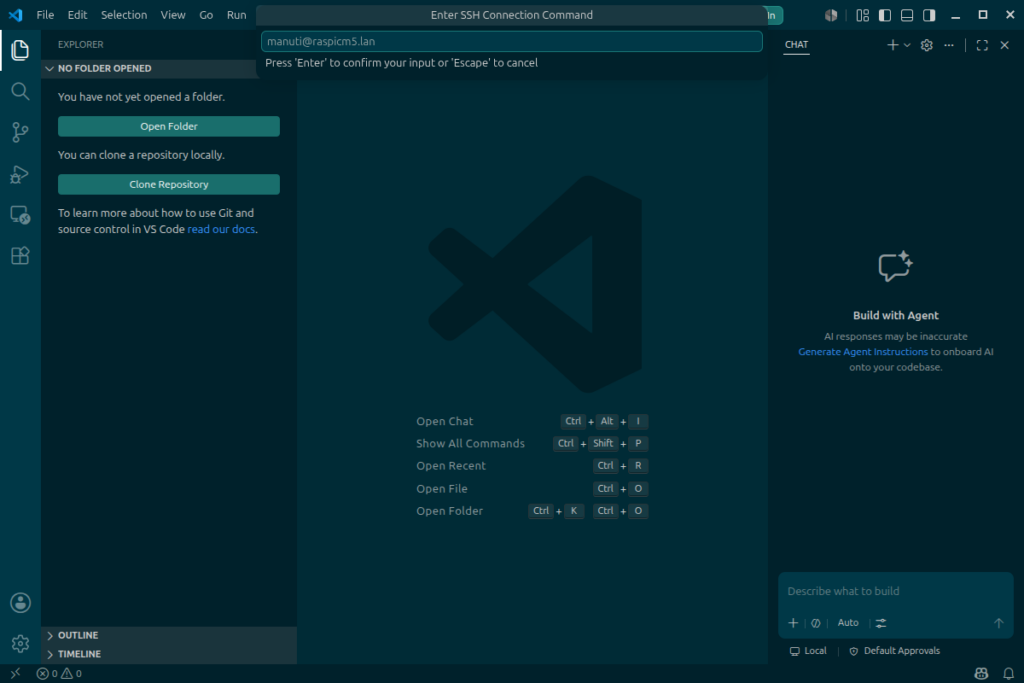Screen dimensions: 1024x683
Task: Focus the SSH connection command input
Action: pyautogui.click(x=511, y=41)
